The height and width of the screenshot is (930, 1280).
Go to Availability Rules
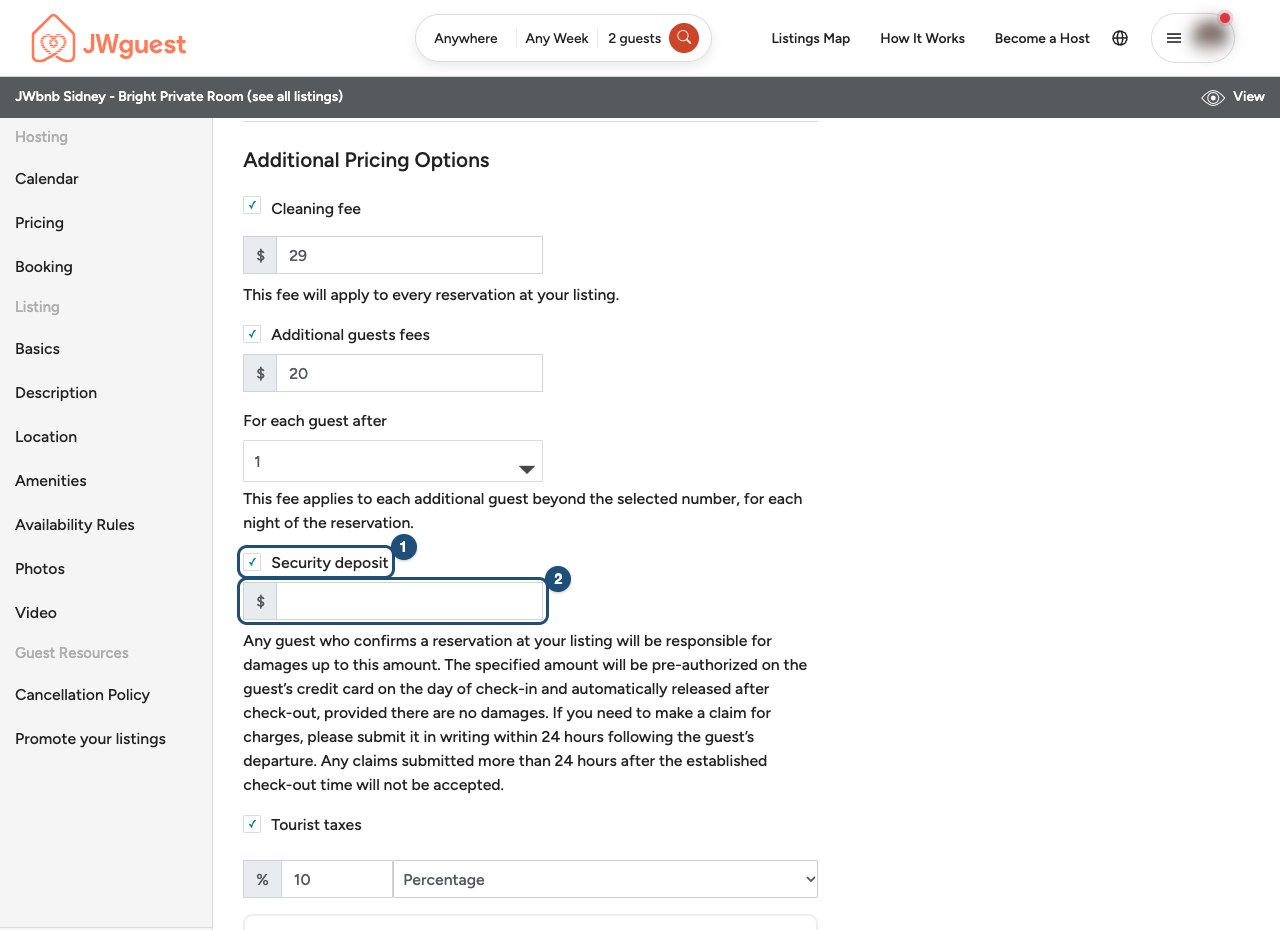[75, 525]
